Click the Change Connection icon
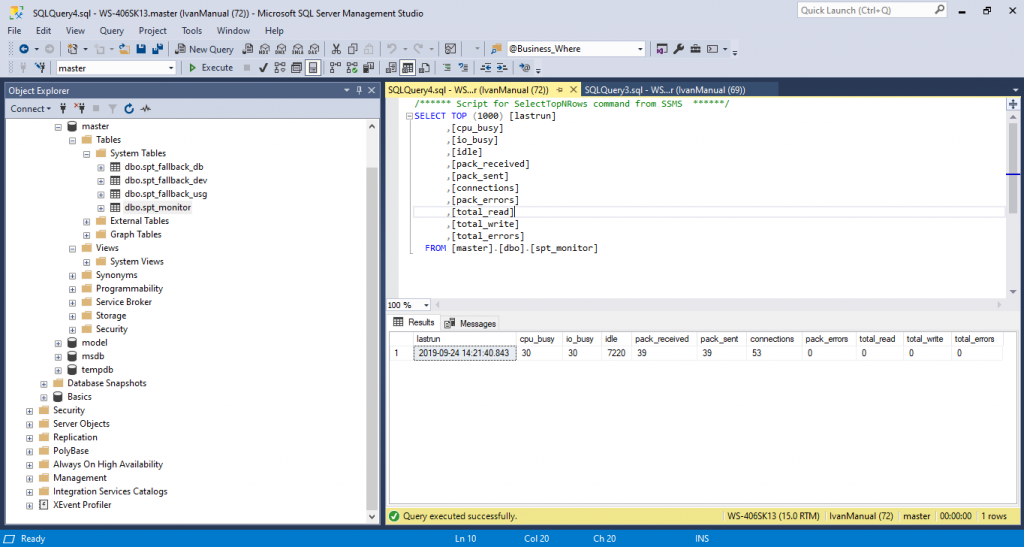Screen dimensions: 1024x547 [40, 68]
